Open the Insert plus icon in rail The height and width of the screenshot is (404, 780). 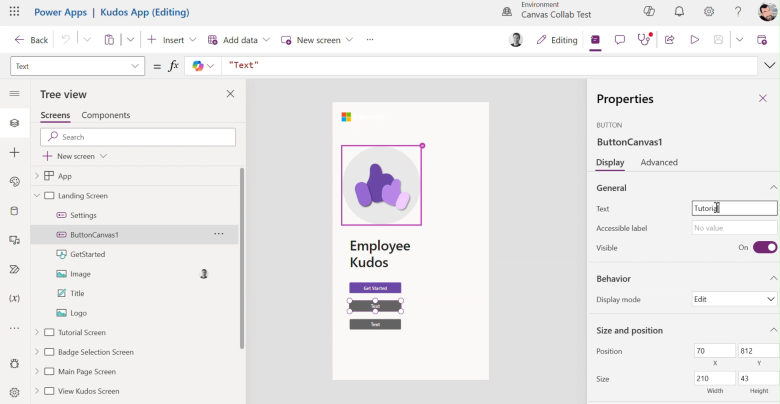pos(14,152)
